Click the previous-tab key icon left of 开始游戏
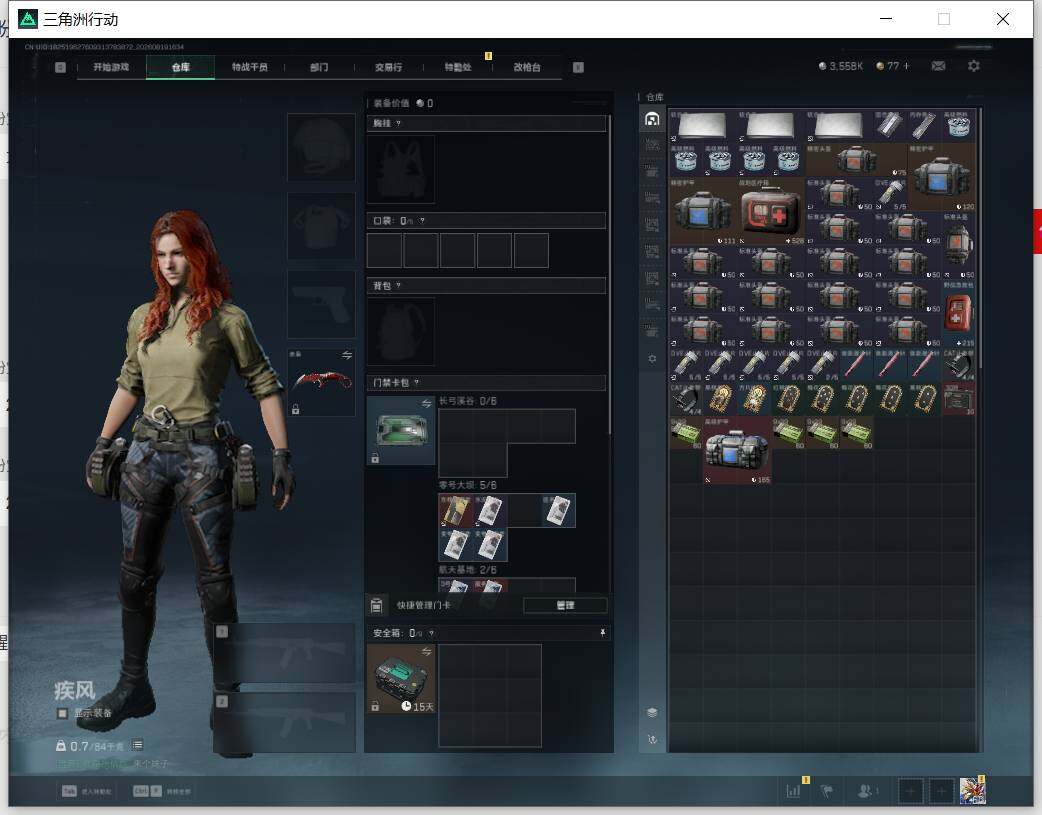Image resolution: width=1042 pixels, height=815 pixels. (x=60, y=67)
